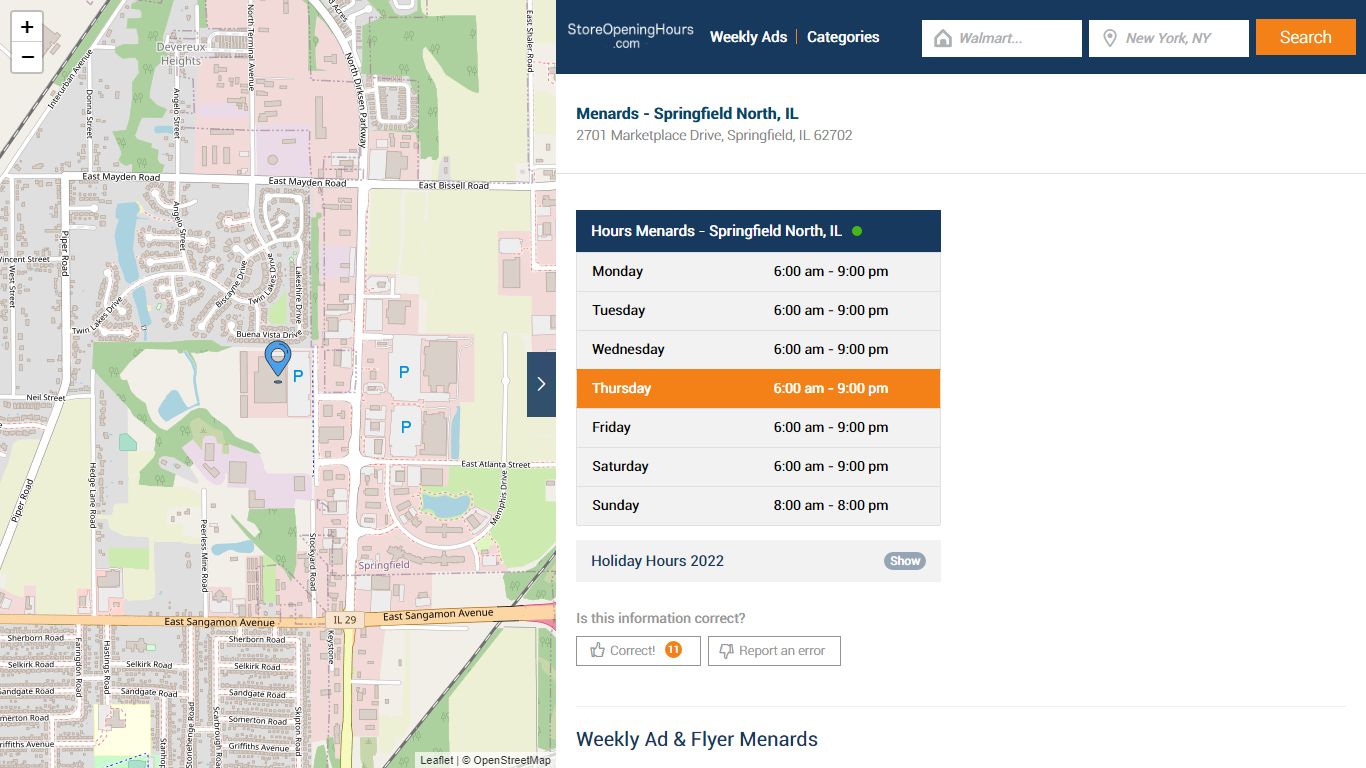Click the parking P icon beside the pin
This screenshot has width=1366, height=768.
[x=297, y=376]
